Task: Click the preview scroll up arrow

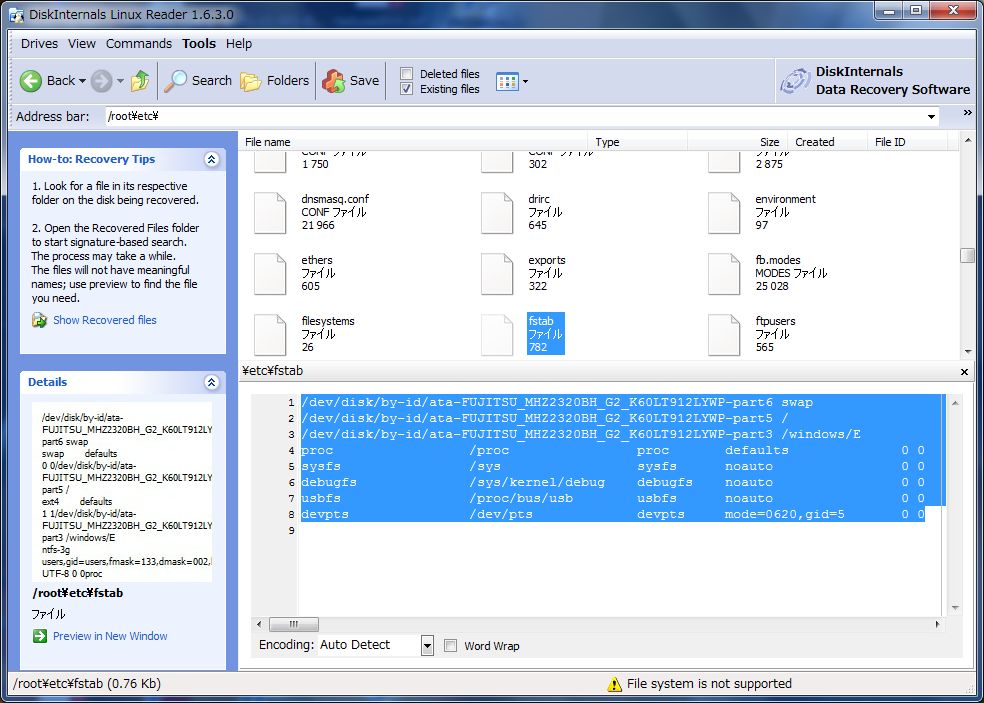Action: tap(955, 402)
